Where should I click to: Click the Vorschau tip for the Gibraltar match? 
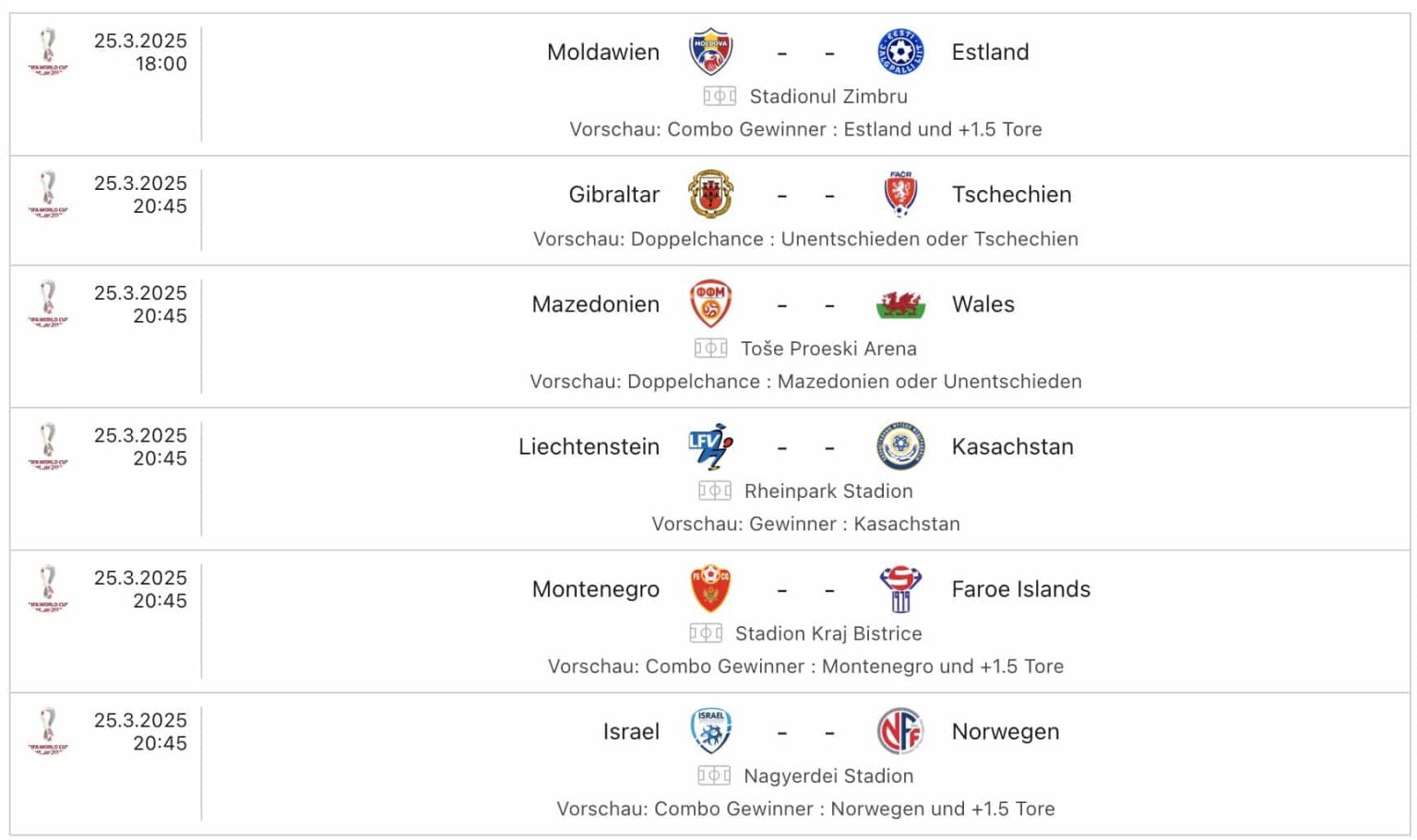[x=805, y=239]
